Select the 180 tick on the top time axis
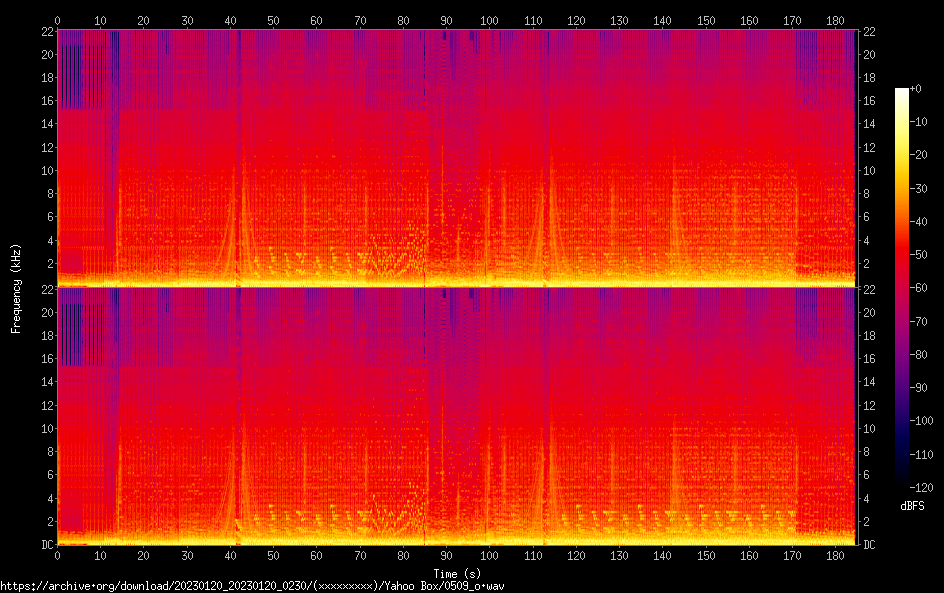 coord(834,20)
